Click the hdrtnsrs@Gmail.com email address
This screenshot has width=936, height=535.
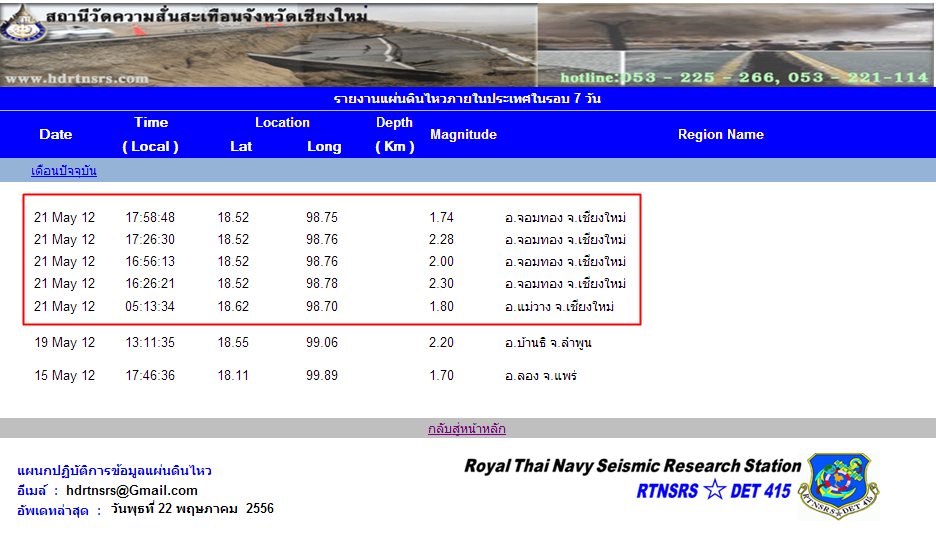click(132, 490)
